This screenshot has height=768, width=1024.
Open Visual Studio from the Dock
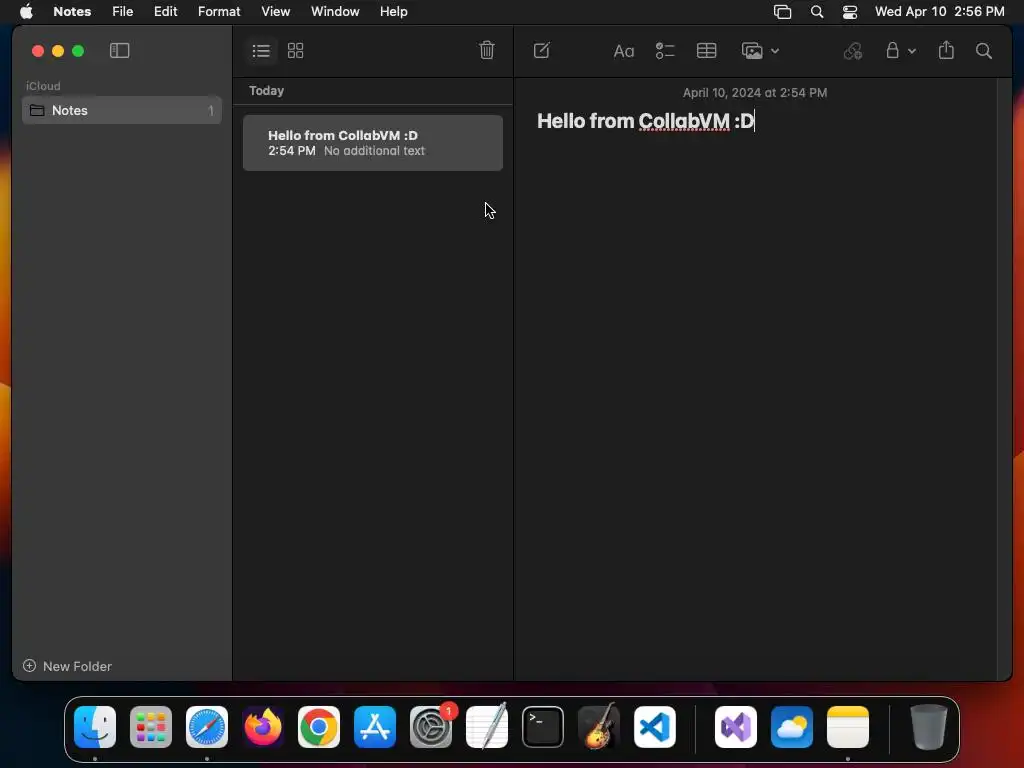coord(736,727)
